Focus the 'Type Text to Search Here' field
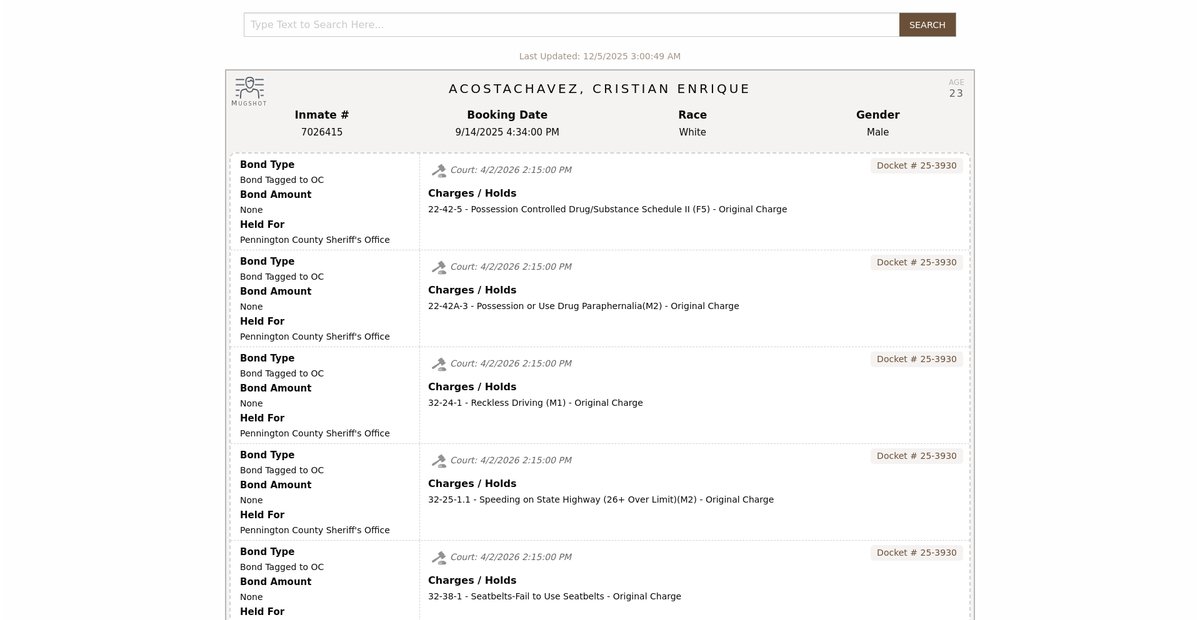The width and height of the screenshot is (1200, 620). point(571,25)
